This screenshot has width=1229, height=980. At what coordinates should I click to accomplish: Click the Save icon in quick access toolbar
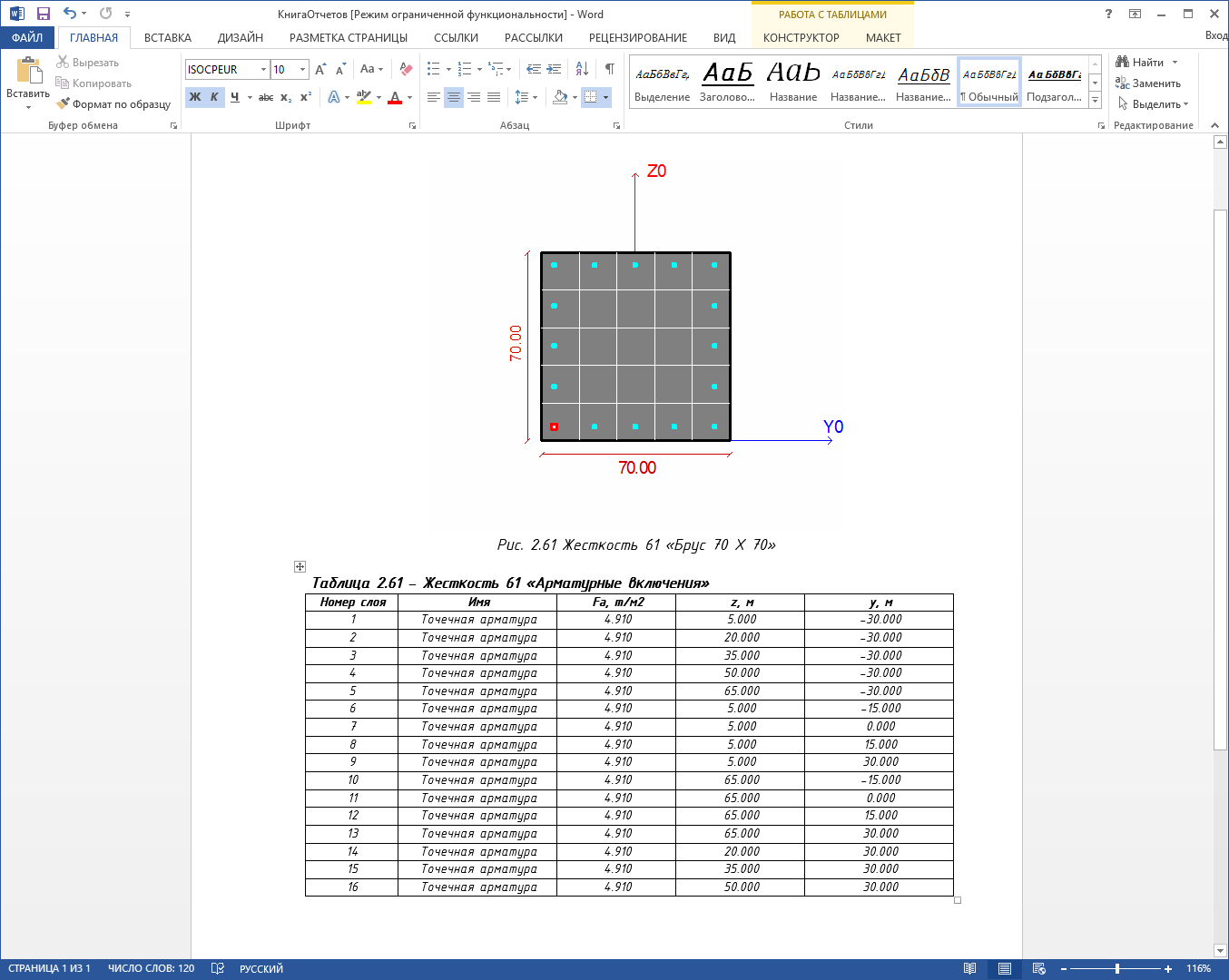(43, 14)
